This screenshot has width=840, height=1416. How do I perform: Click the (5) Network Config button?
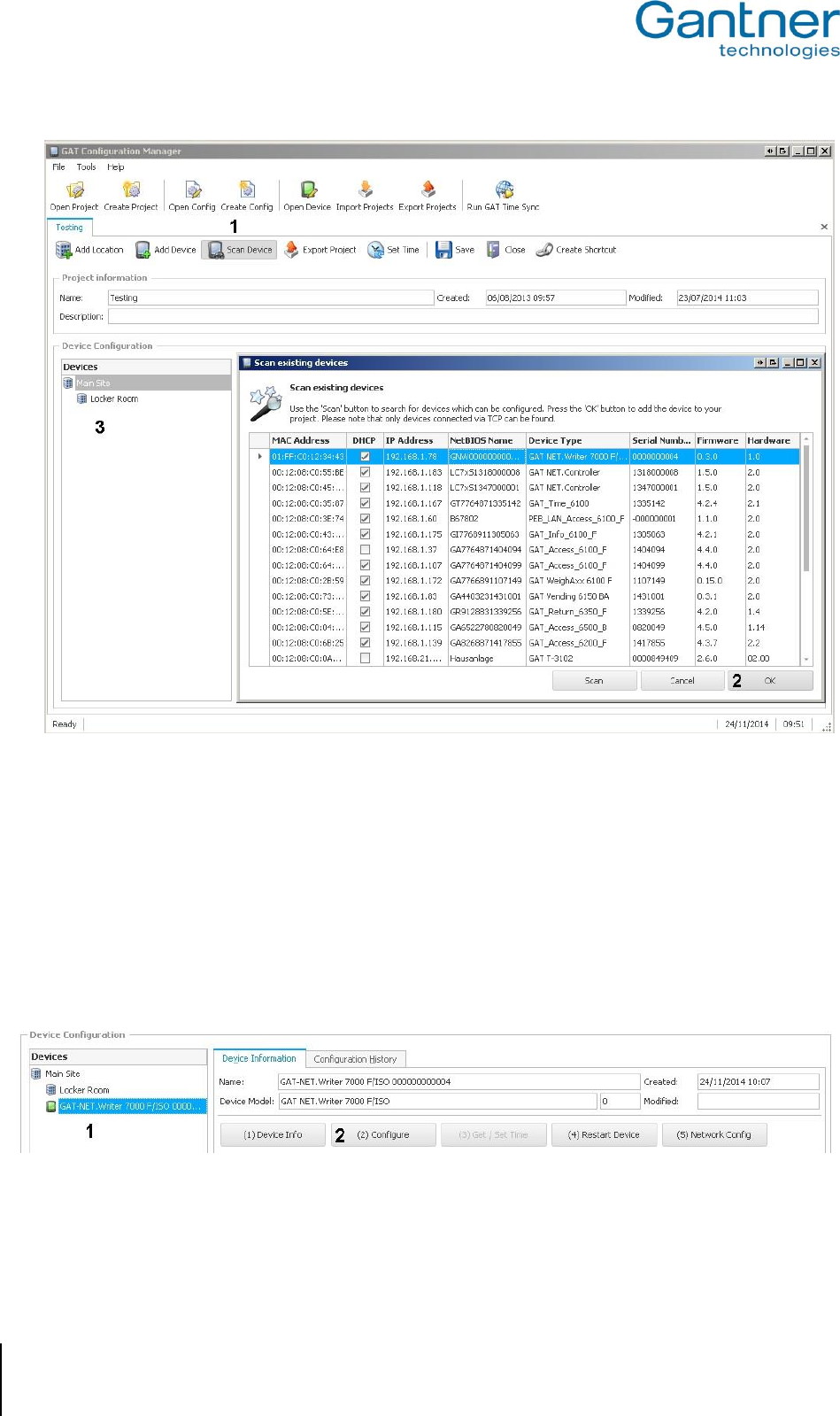(x=713, y=1134)
